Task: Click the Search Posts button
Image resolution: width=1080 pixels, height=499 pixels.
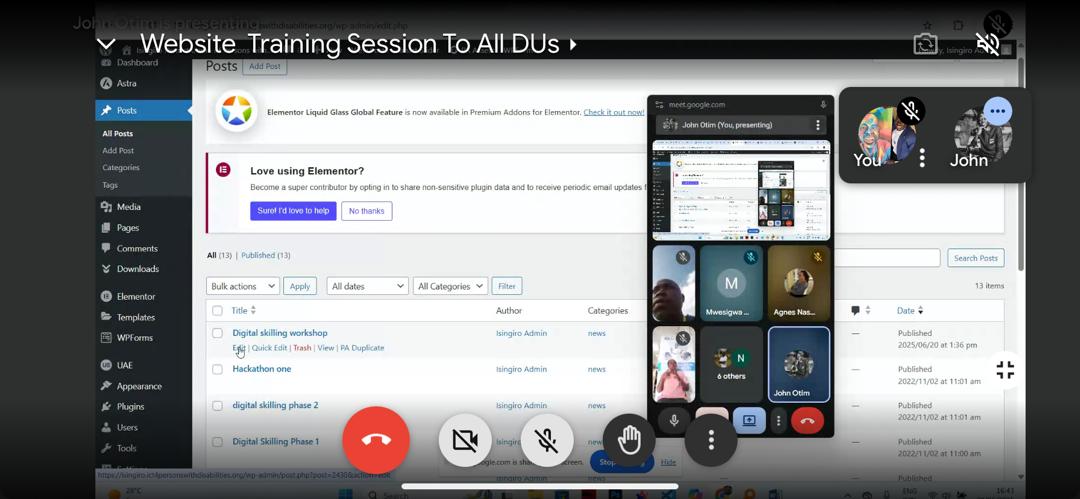Action: pyautogui.click(x=975, y=258)
